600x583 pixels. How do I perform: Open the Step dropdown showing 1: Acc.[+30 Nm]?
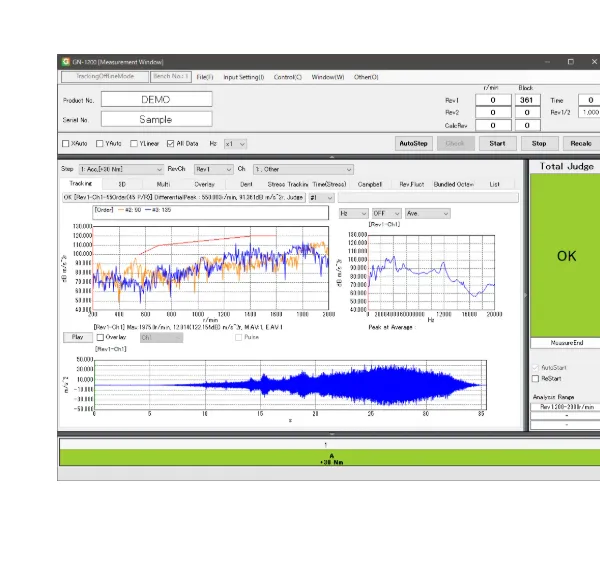pos(121,169)
